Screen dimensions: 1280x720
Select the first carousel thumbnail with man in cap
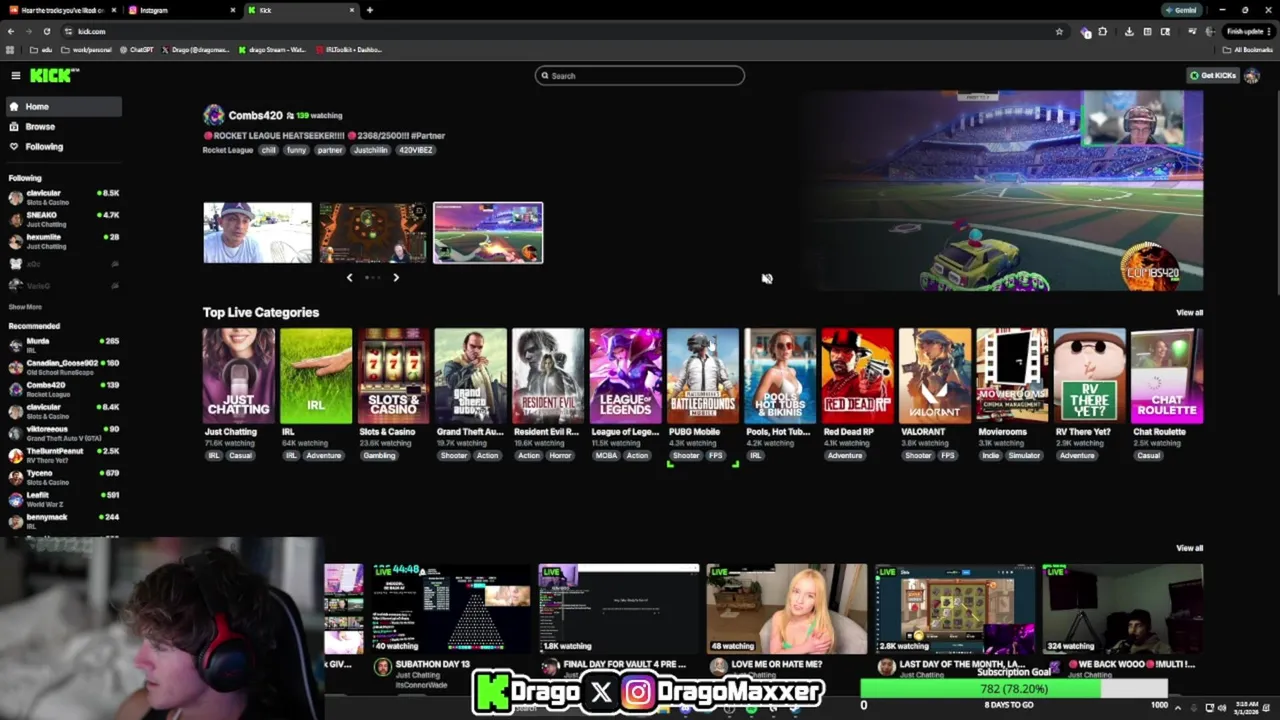click(x=258, y=233)
